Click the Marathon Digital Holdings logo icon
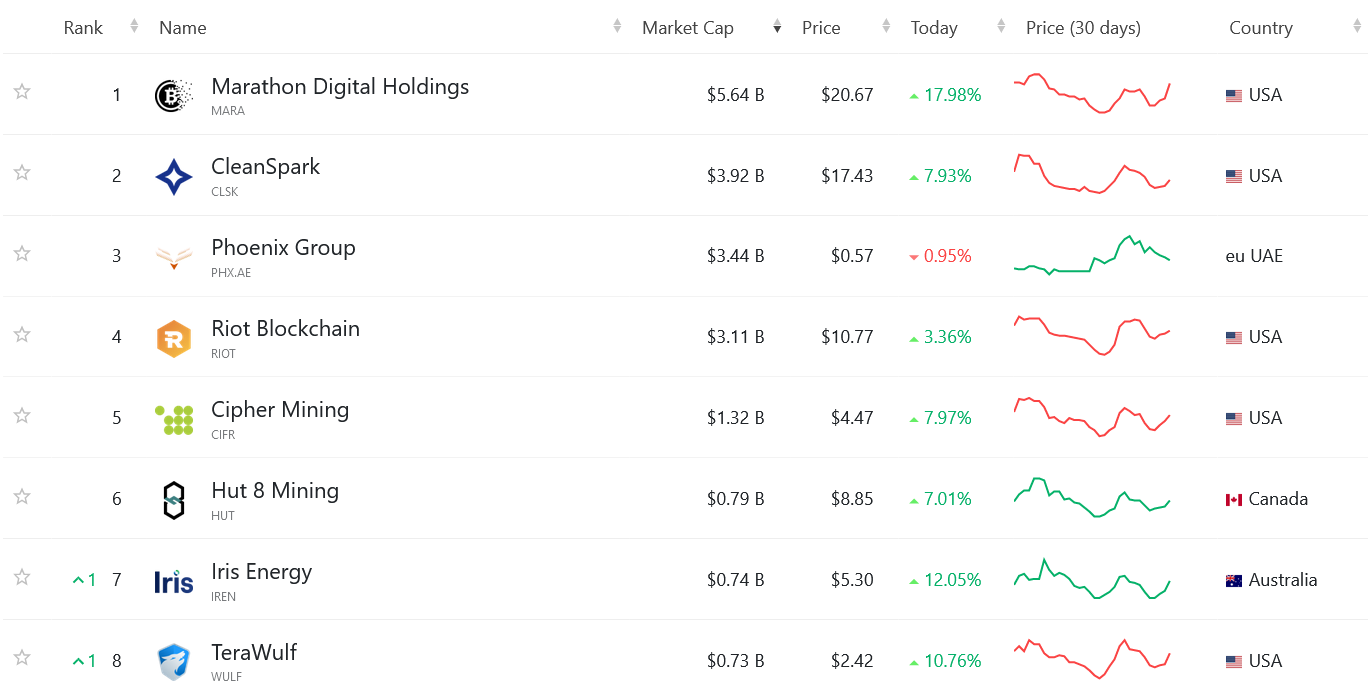Screen dimensions: 1368x693 pyautogui.click(x=174, y=96)
